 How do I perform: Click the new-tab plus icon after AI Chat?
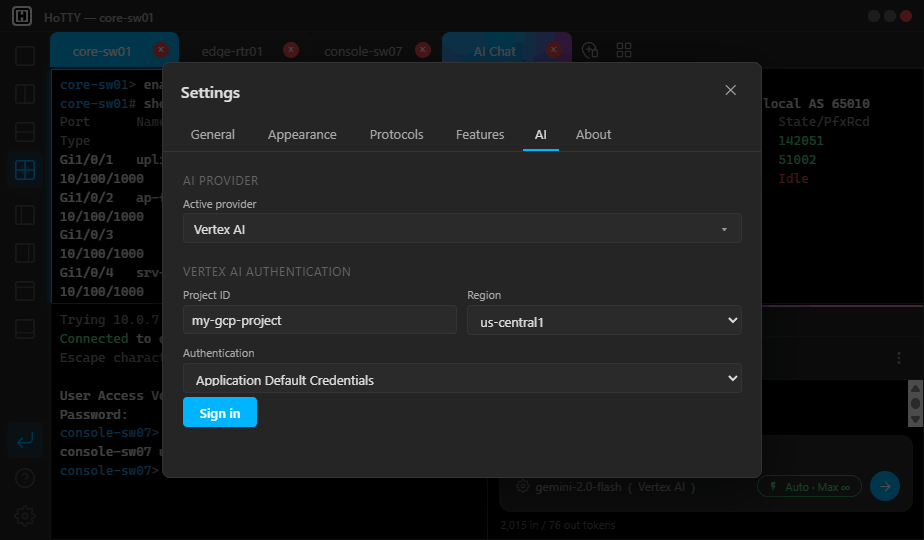590,50
